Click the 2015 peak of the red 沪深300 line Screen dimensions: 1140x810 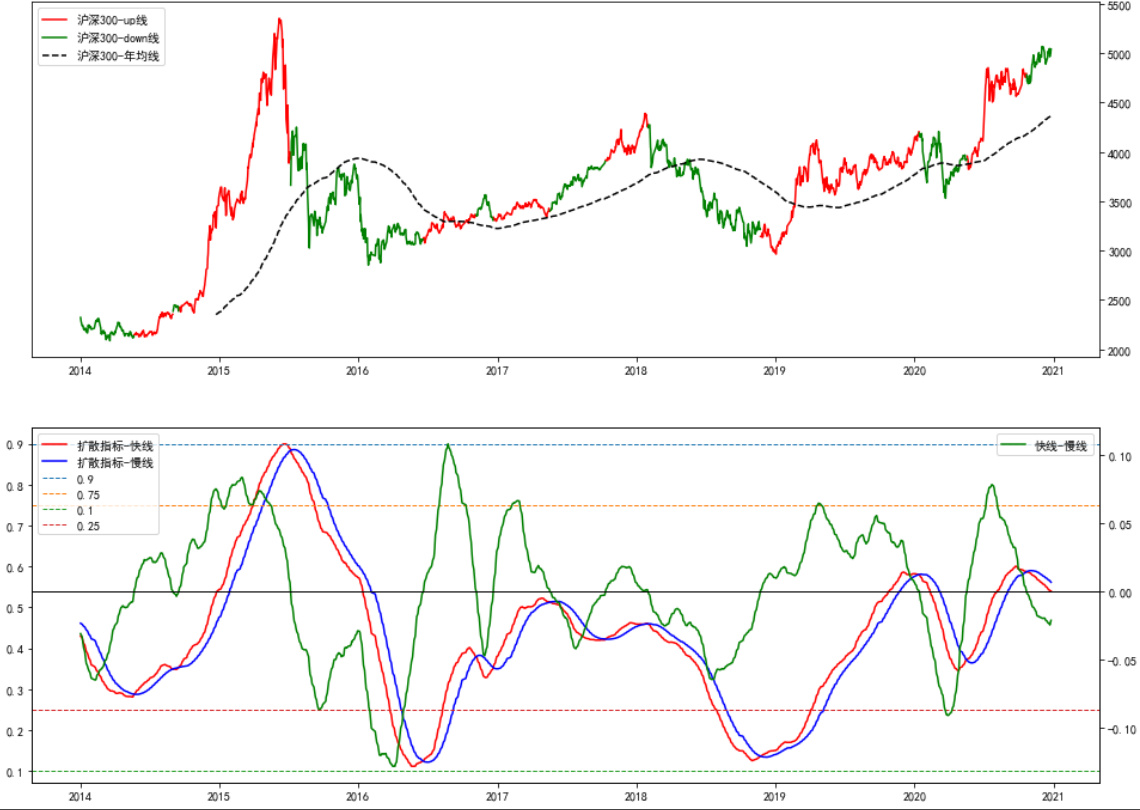coord(279,19)
